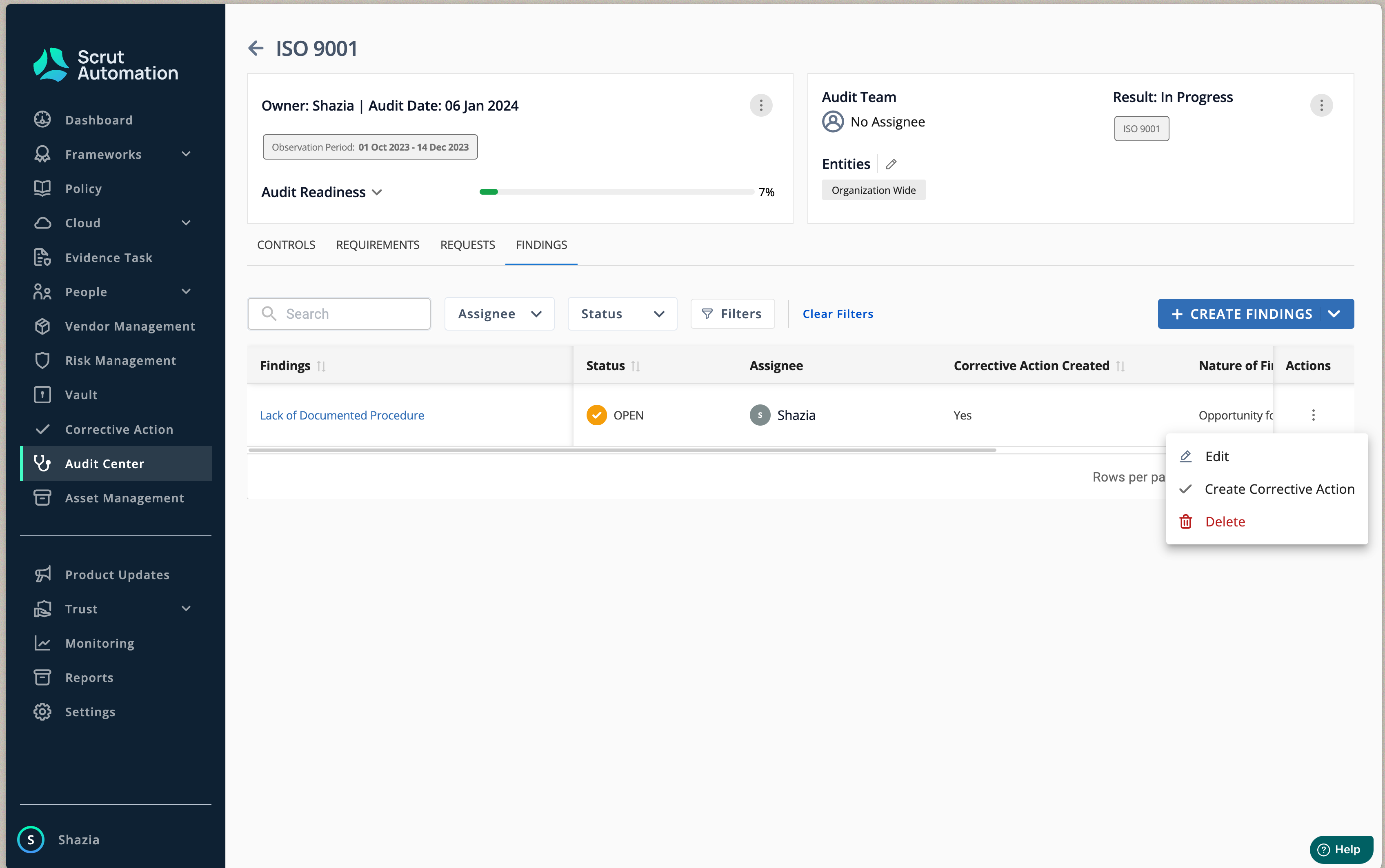
Task: Click the Audit Readiness progress bar
Action: click(x=616, y=192)
